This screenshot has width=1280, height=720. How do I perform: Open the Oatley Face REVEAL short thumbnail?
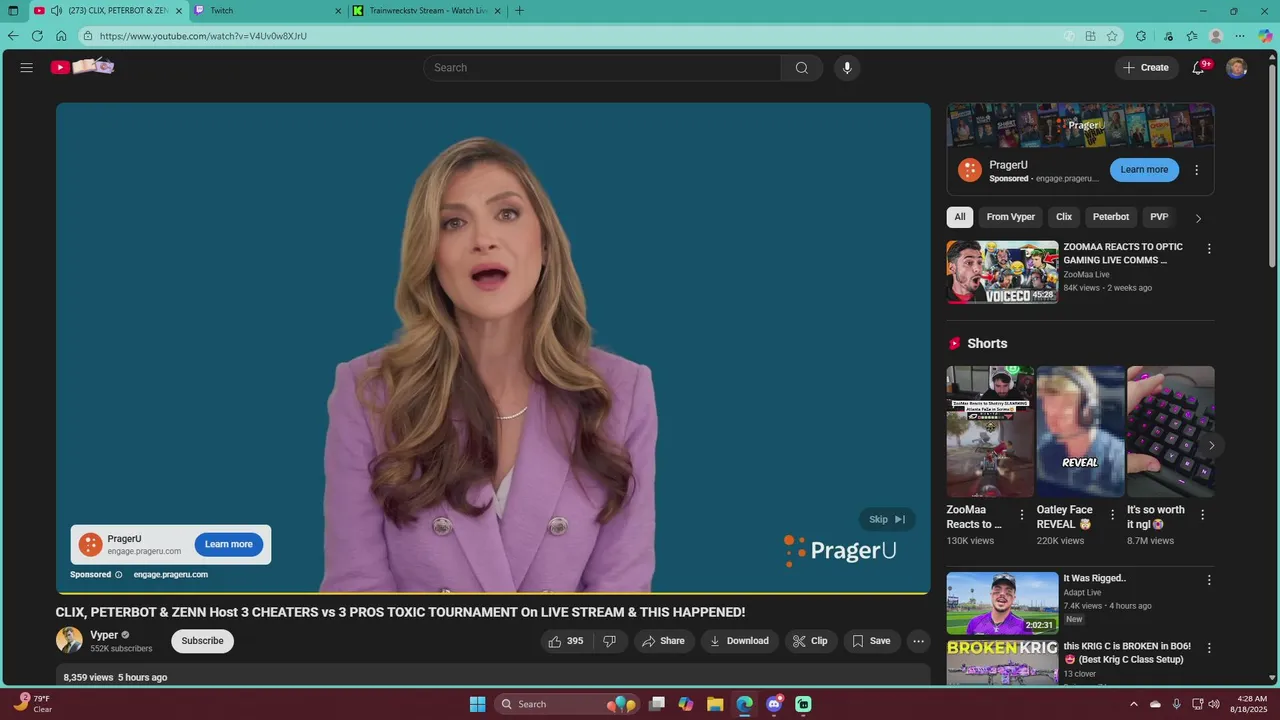pyautogui.click(x=1081, y=432)
